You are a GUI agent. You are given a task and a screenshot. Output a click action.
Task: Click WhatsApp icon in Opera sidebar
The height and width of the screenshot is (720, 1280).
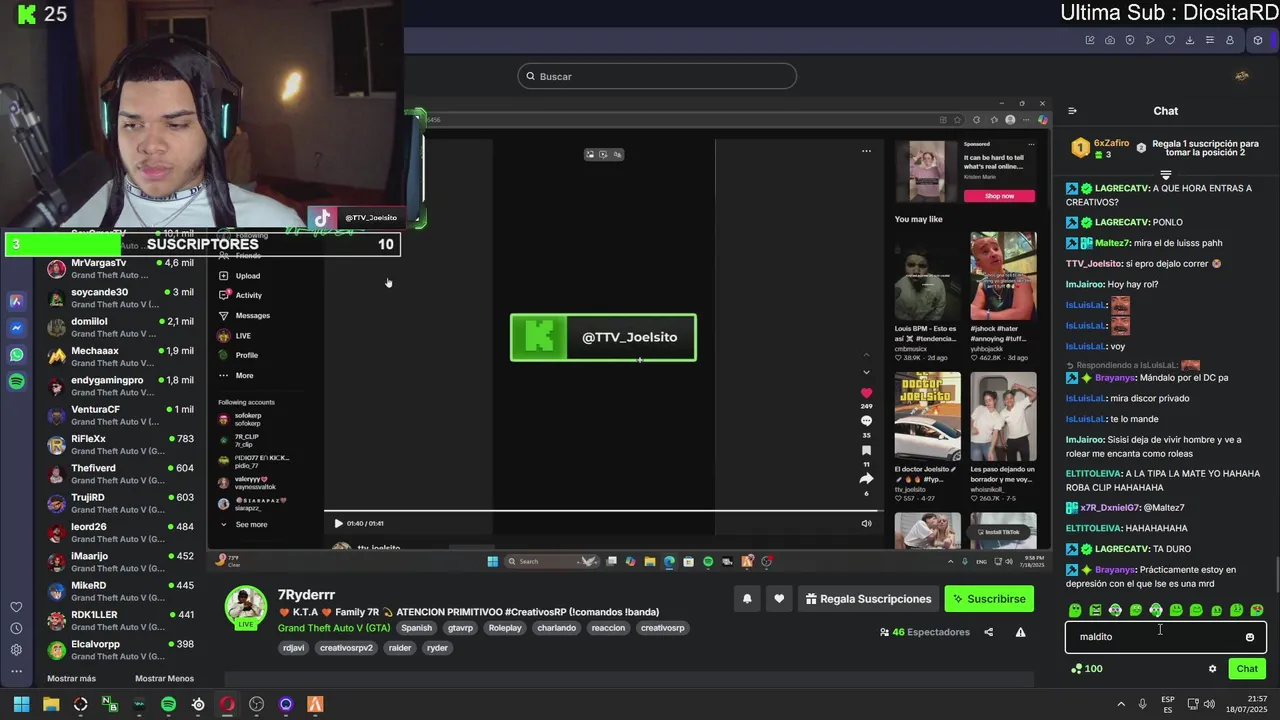17,355
